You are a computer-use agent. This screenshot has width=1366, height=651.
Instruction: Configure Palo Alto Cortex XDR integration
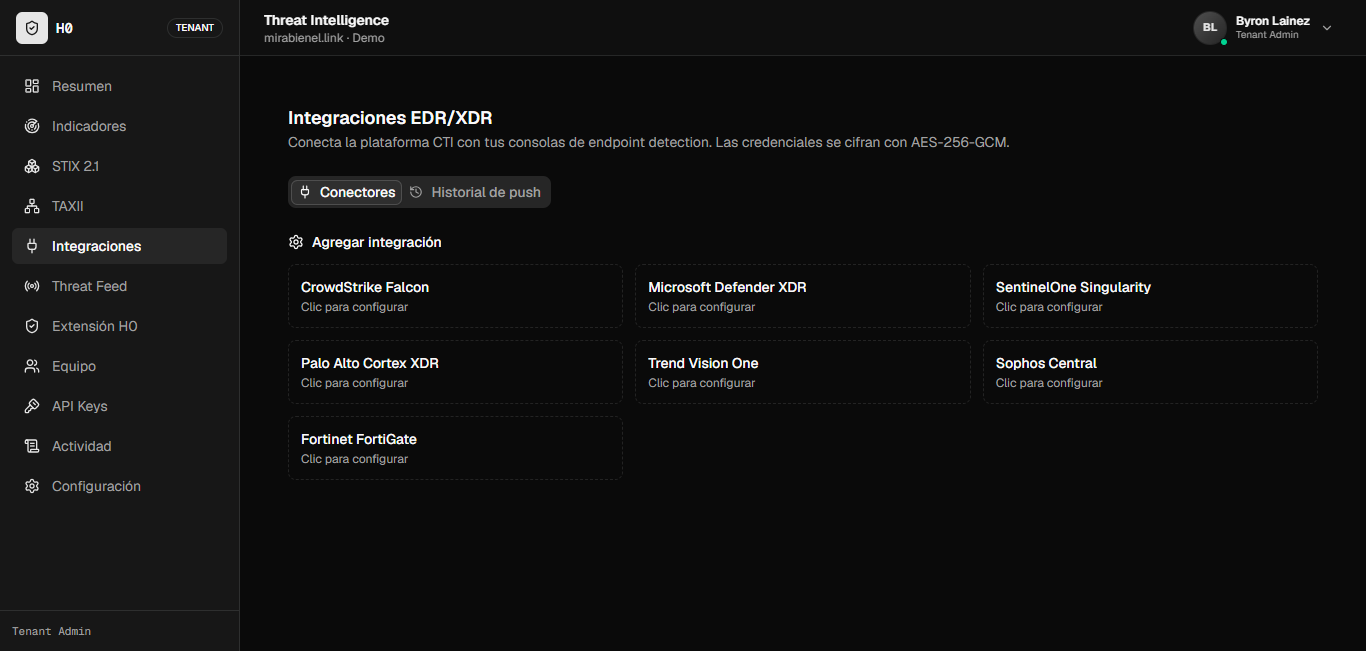click(455, 372)
